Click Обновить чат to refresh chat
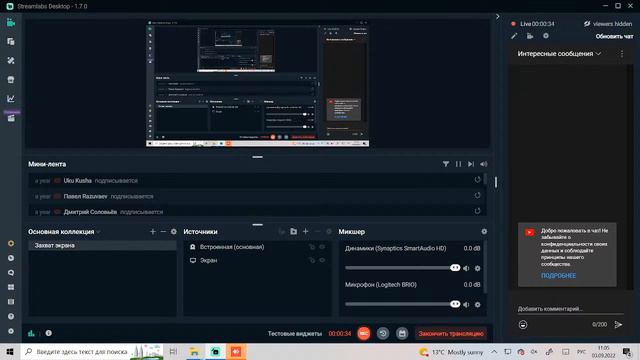The image size is (640, 360). click(614, 36)
